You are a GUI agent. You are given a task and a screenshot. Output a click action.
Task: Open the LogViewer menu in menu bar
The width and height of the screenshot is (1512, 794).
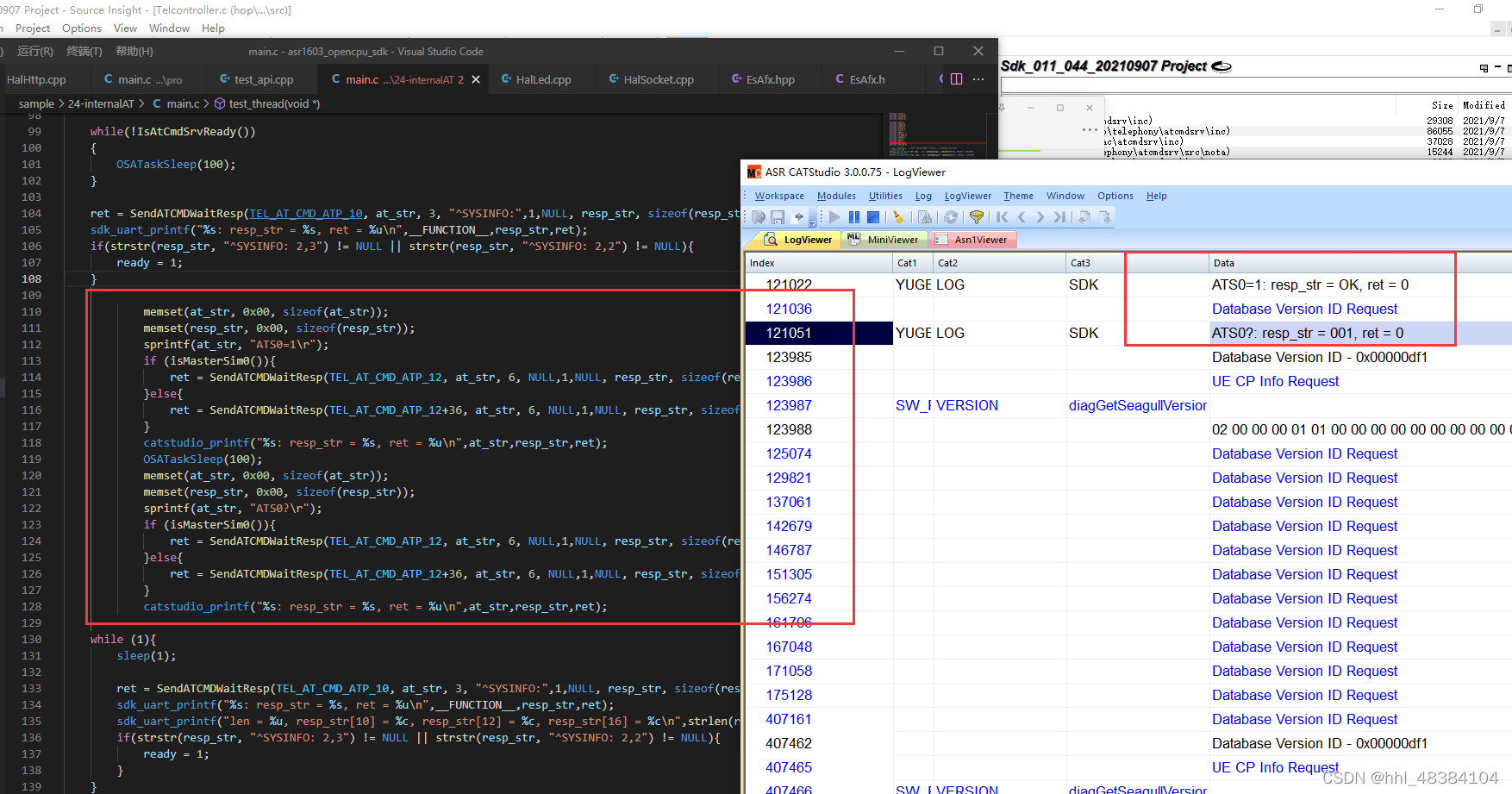967,196
